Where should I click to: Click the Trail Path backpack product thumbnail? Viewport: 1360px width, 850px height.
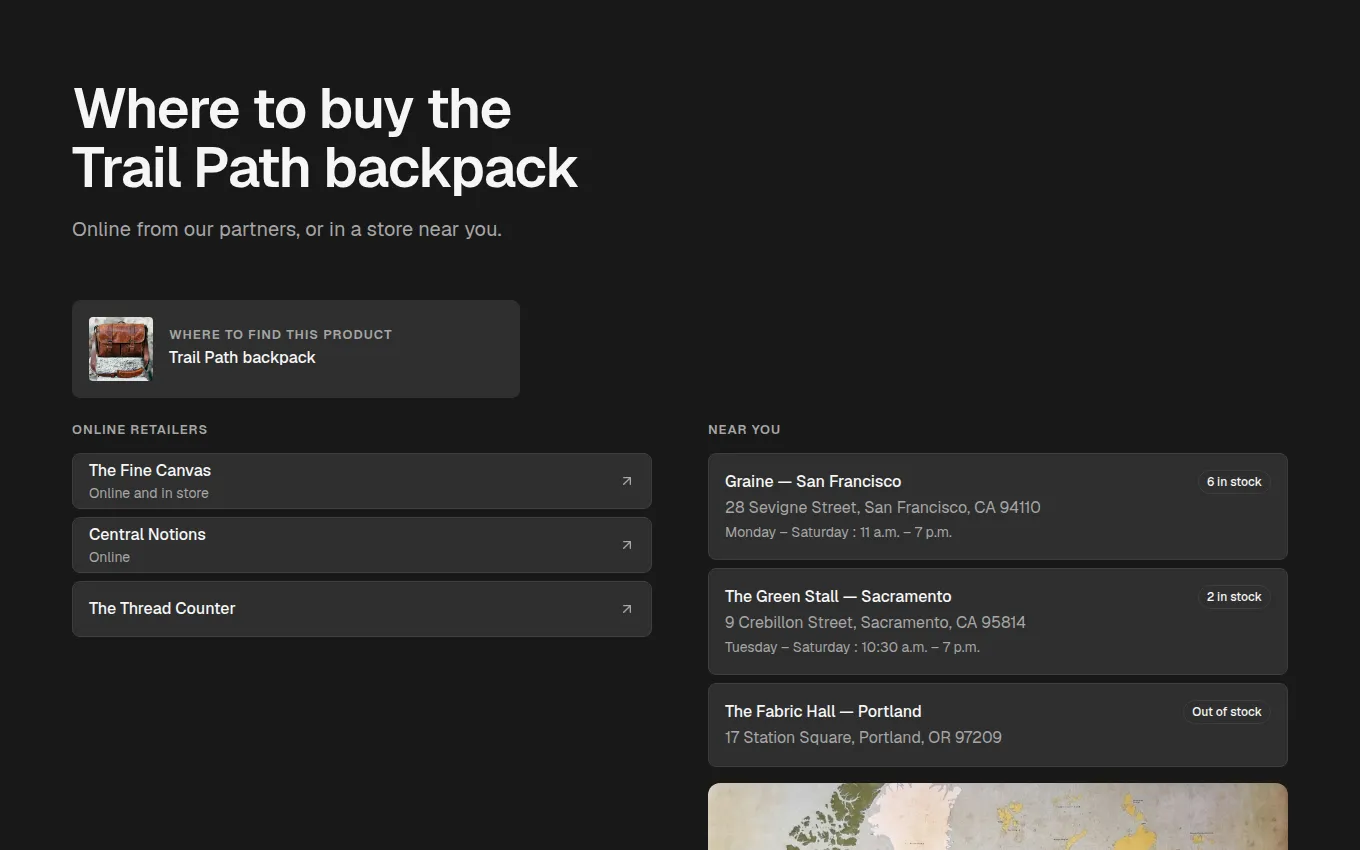coord(121,349)
